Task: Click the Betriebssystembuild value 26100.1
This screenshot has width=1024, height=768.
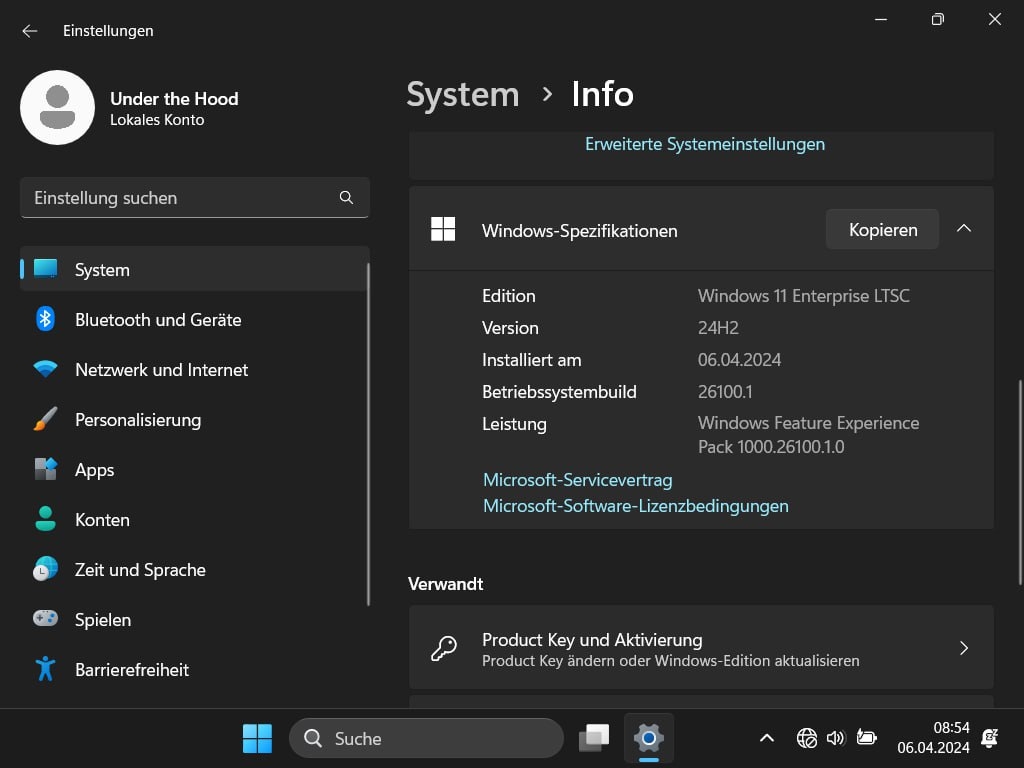Action: pos(724,392)
